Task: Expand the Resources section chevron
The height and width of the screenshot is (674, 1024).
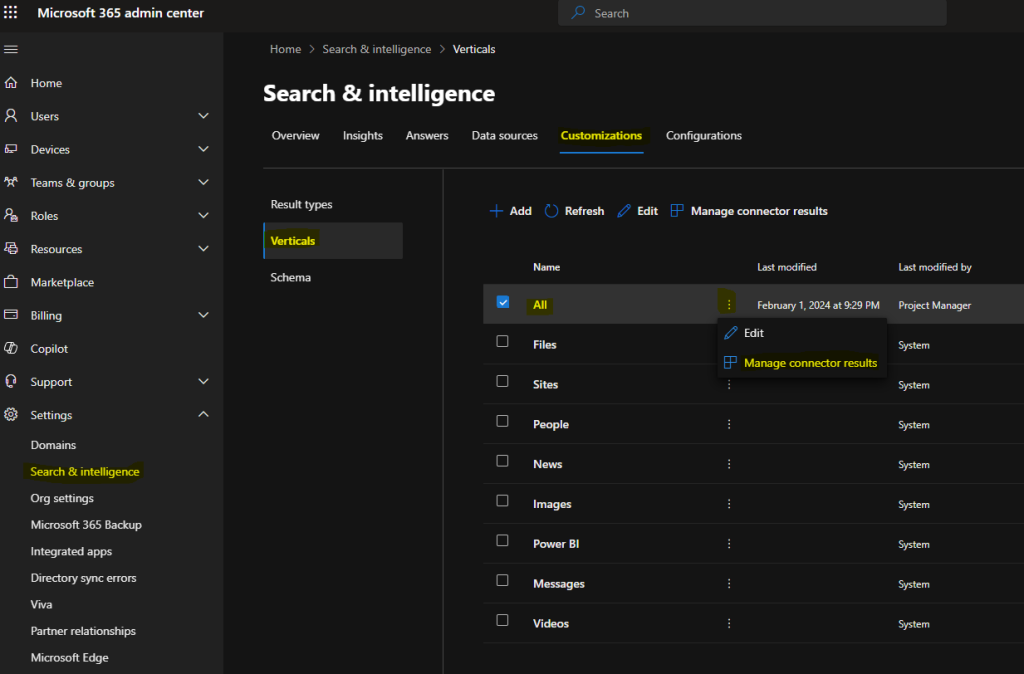Action: tap(204, 248)
